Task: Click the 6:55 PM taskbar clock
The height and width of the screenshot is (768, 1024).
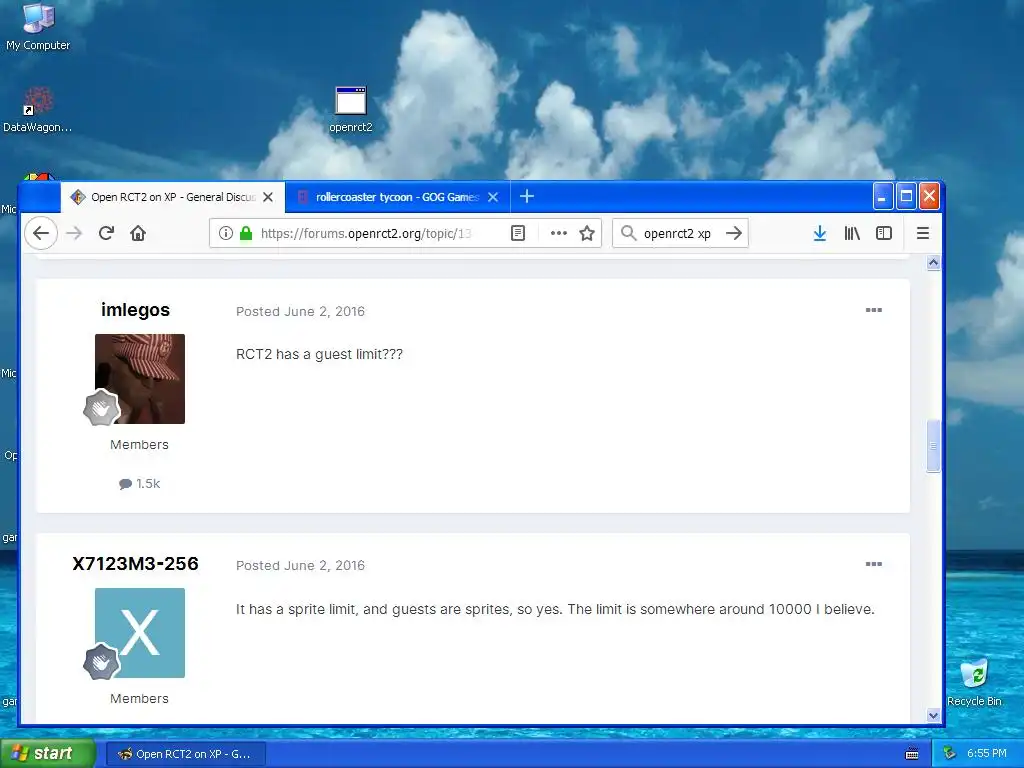Action: [987, 753]
